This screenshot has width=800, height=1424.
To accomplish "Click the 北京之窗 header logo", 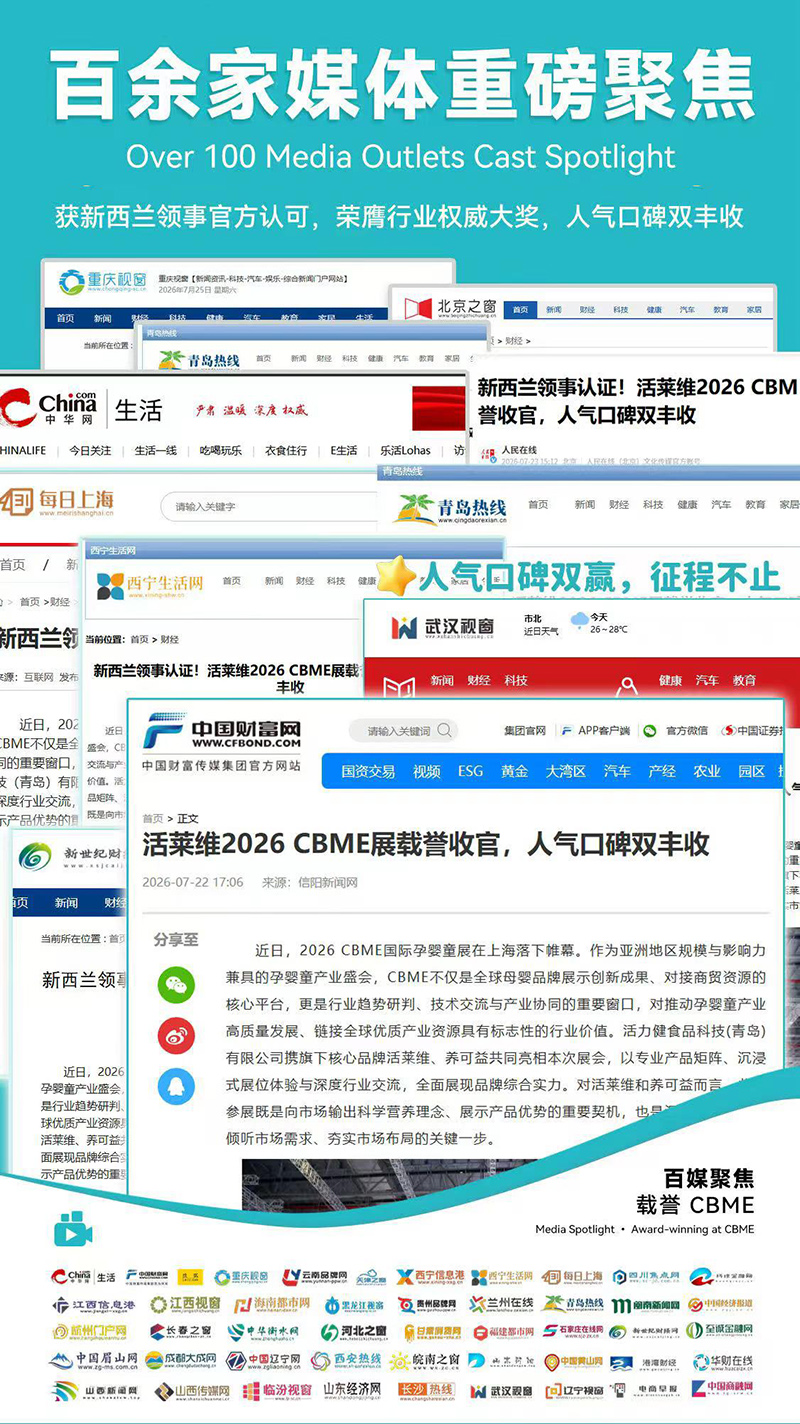I will pyautogui.click(x=452, y=307).
